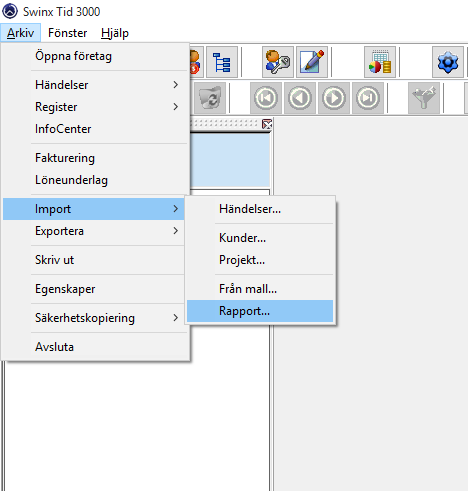Expand the Säkerhetskopiering submenu
The image size is (468, 491).
[94, 318]
